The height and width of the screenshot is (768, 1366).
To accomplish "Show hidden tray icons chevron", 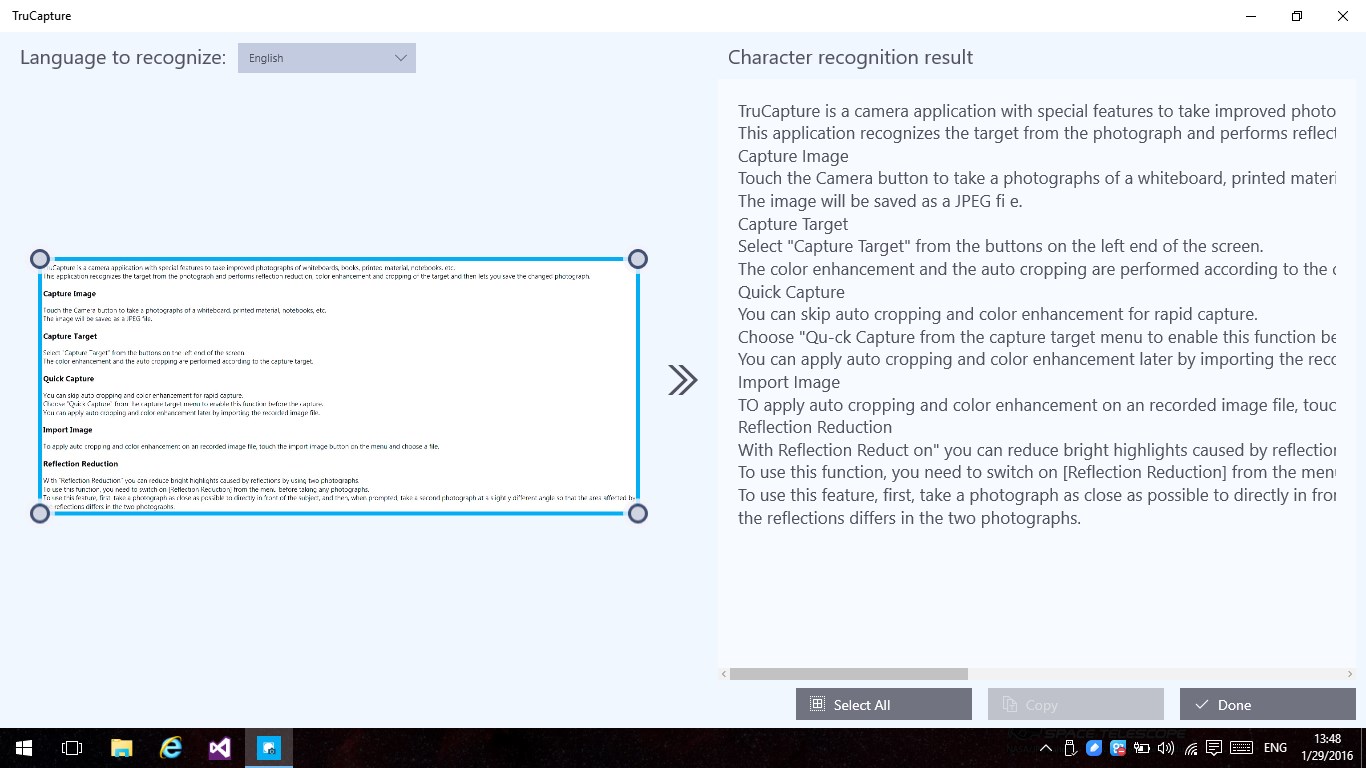I will point(1046,748).
